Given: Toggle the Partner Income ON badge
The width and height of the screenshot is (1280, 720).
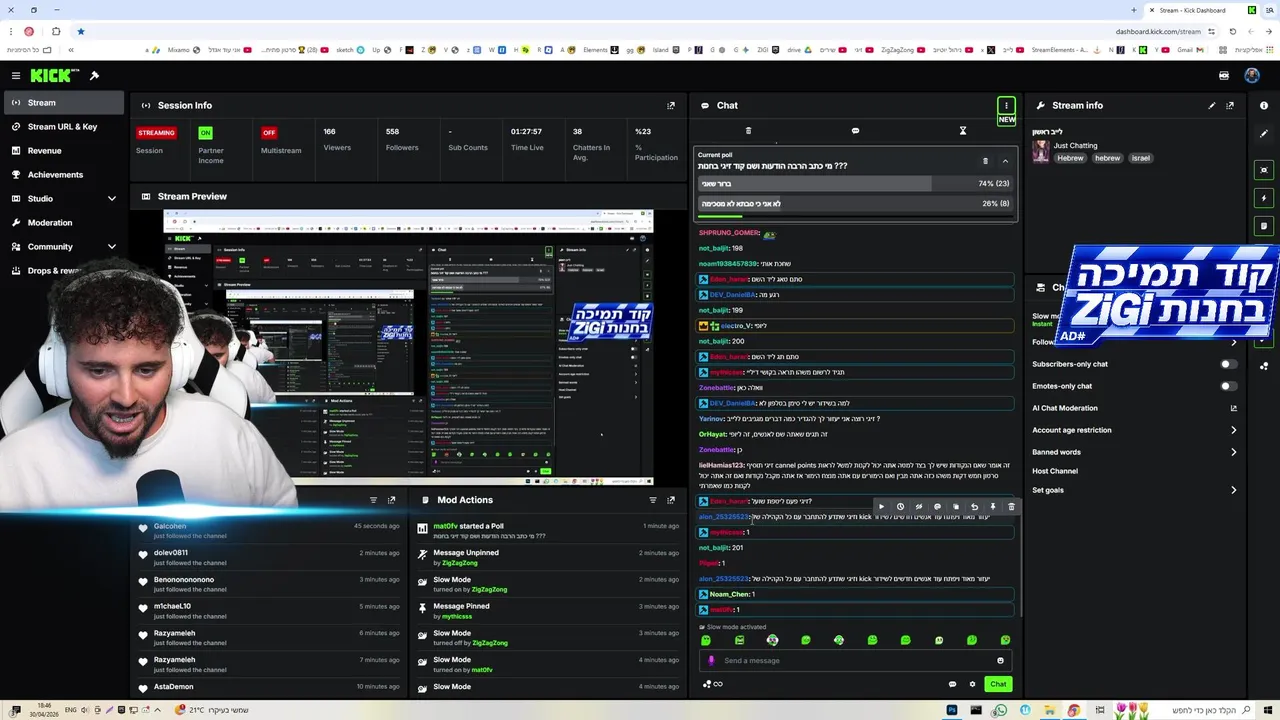Looking at the screenshot, I should point(205,132).
